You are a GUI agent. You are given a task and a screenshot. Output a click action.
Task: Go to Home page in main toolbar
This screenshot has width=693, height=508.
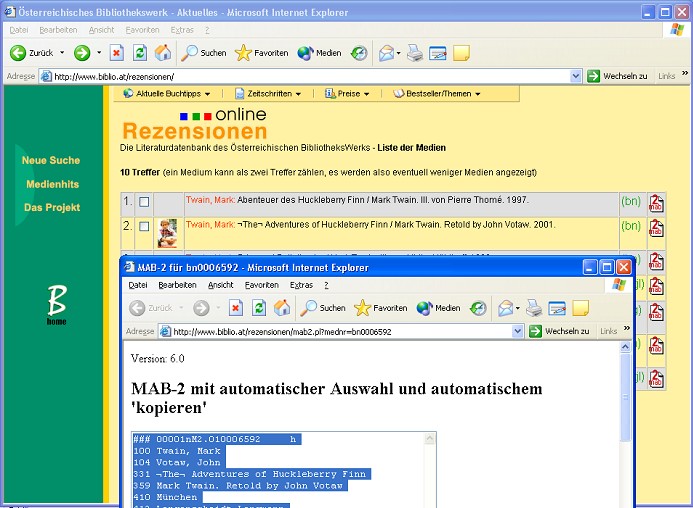(163, 53)
